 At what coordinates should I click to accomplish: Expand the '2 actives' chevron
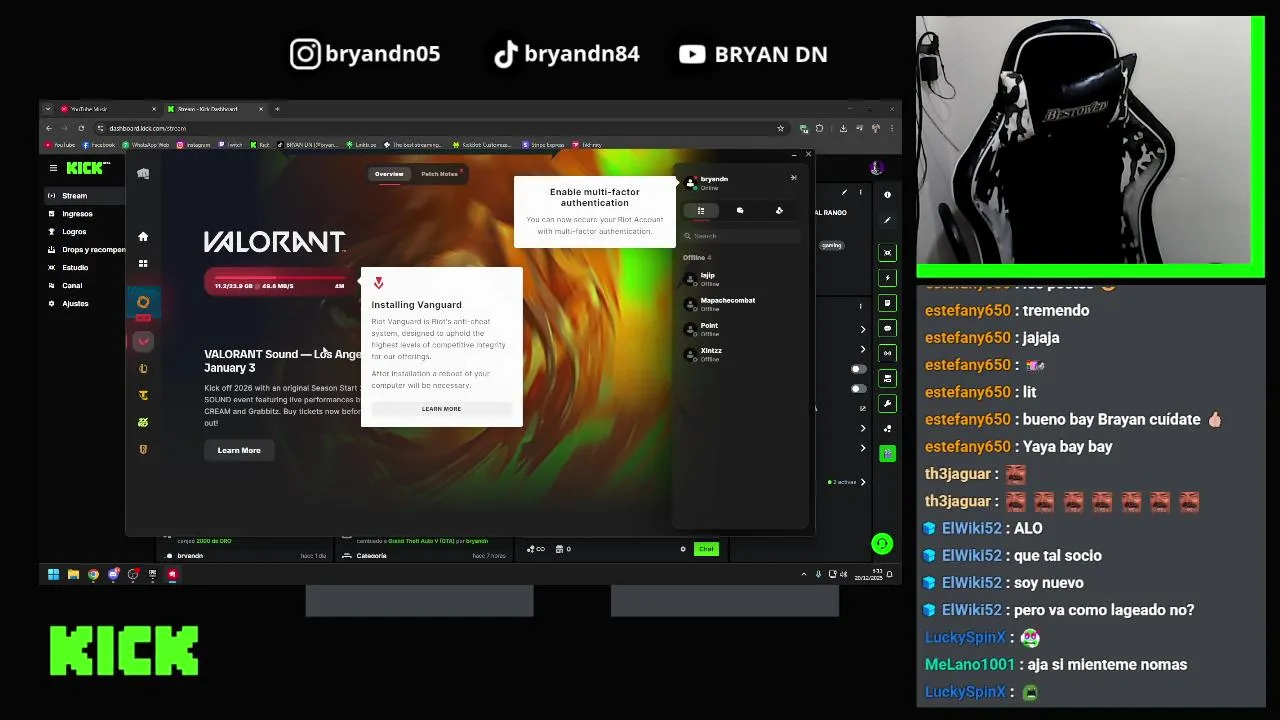click(x=863, y=482)
